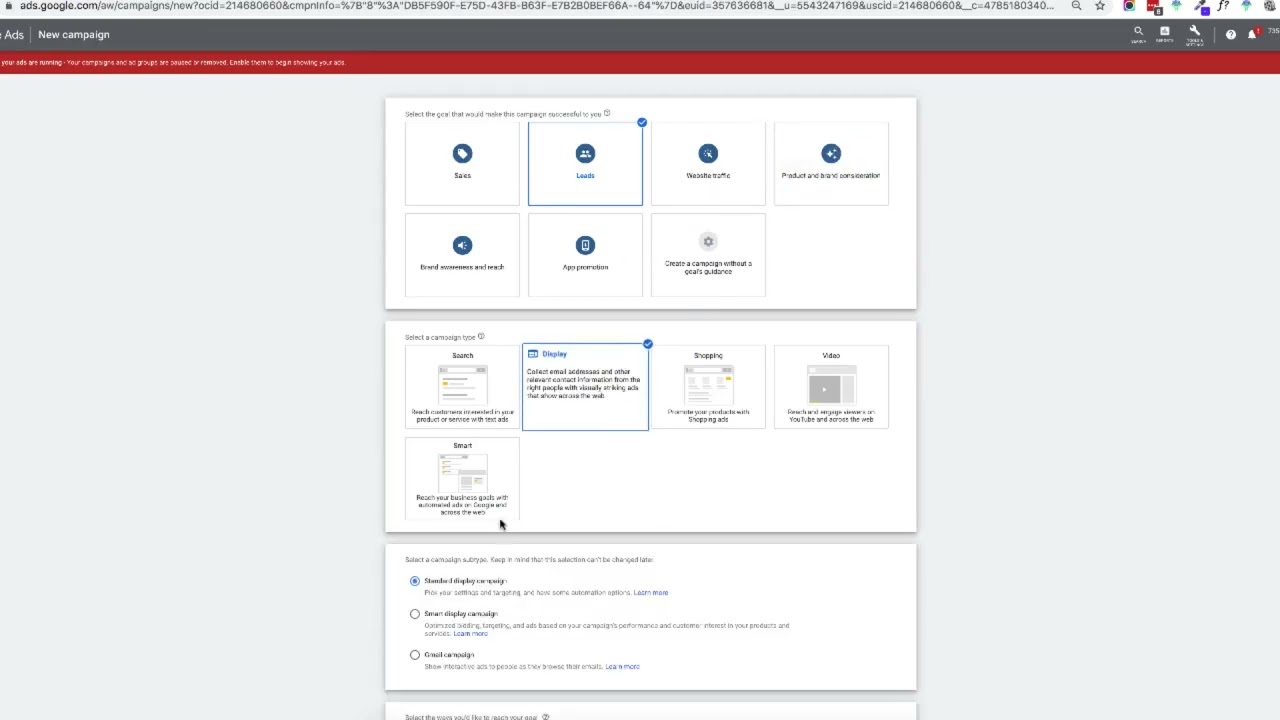Choose the Display campaign type
Screen dimensions: 1280x720
pos(585,387)
